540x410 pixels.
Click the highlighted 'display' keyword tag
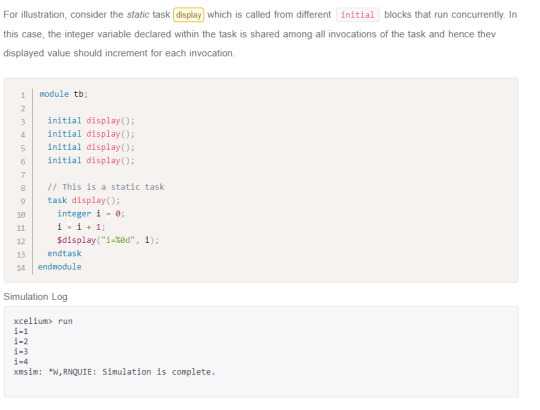coord(188,15)
